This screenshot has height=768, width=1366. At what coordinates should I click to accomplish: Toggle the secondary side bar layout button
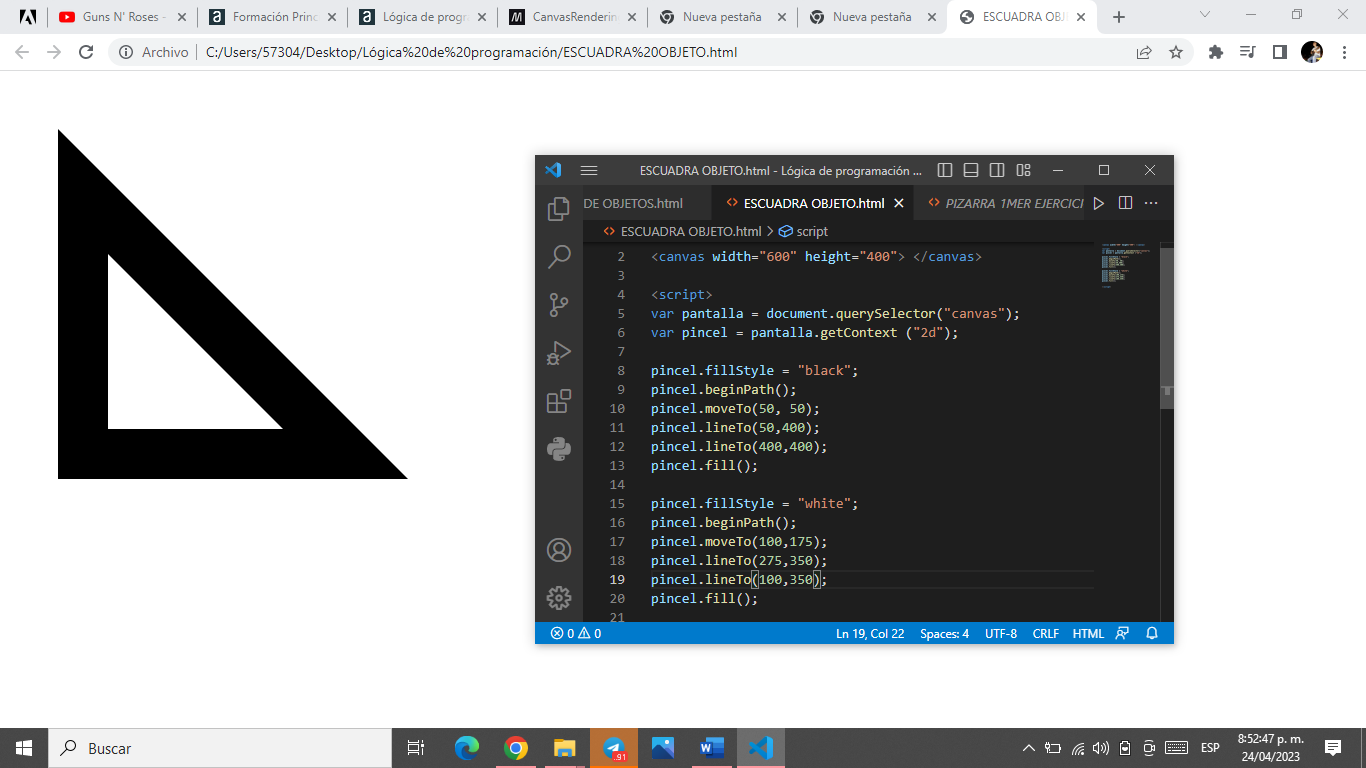[x=997, y=170]
